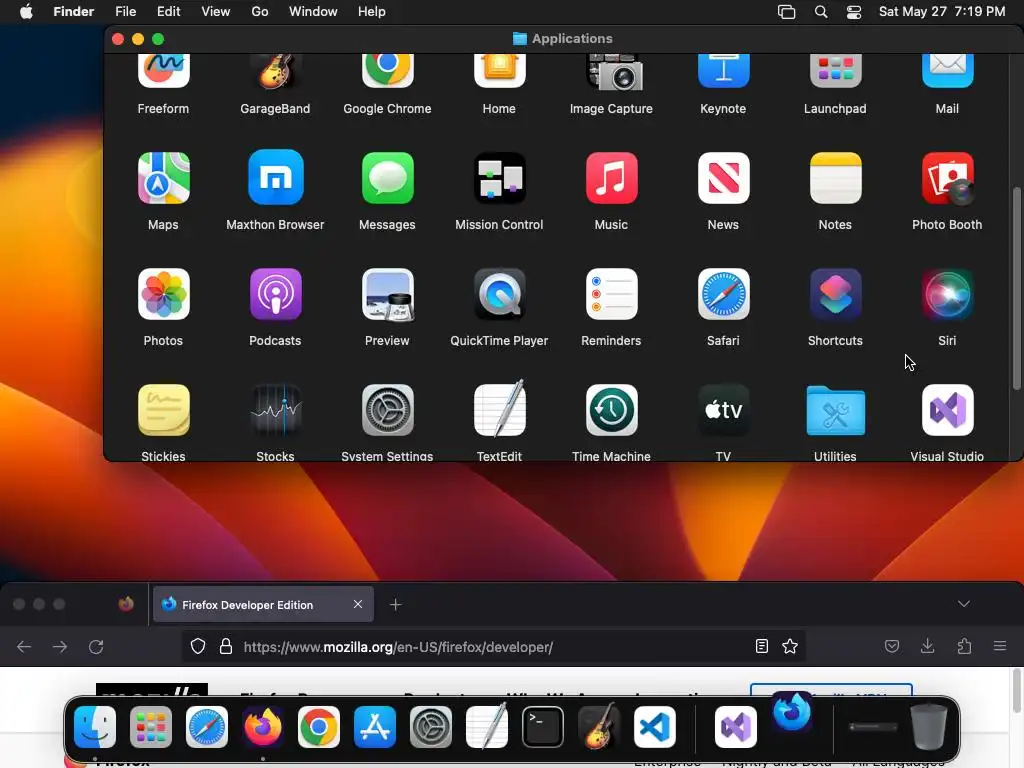Open Terminal from the Dock
The image size is (1024, 768).
coord(543,727)
